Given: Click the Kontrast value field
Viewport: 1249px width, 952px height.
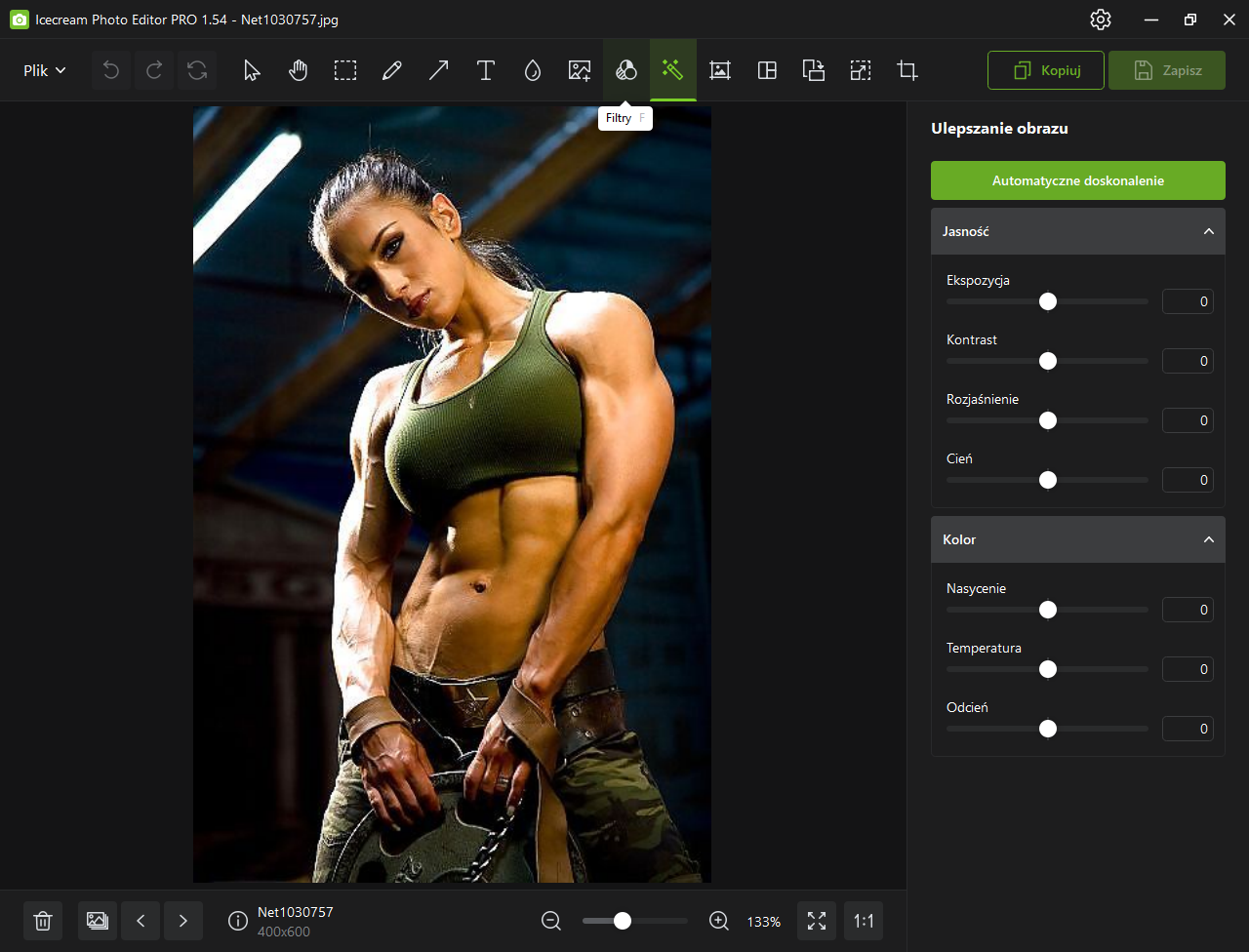Looking at the screenshot, I should coord(1188,361).
